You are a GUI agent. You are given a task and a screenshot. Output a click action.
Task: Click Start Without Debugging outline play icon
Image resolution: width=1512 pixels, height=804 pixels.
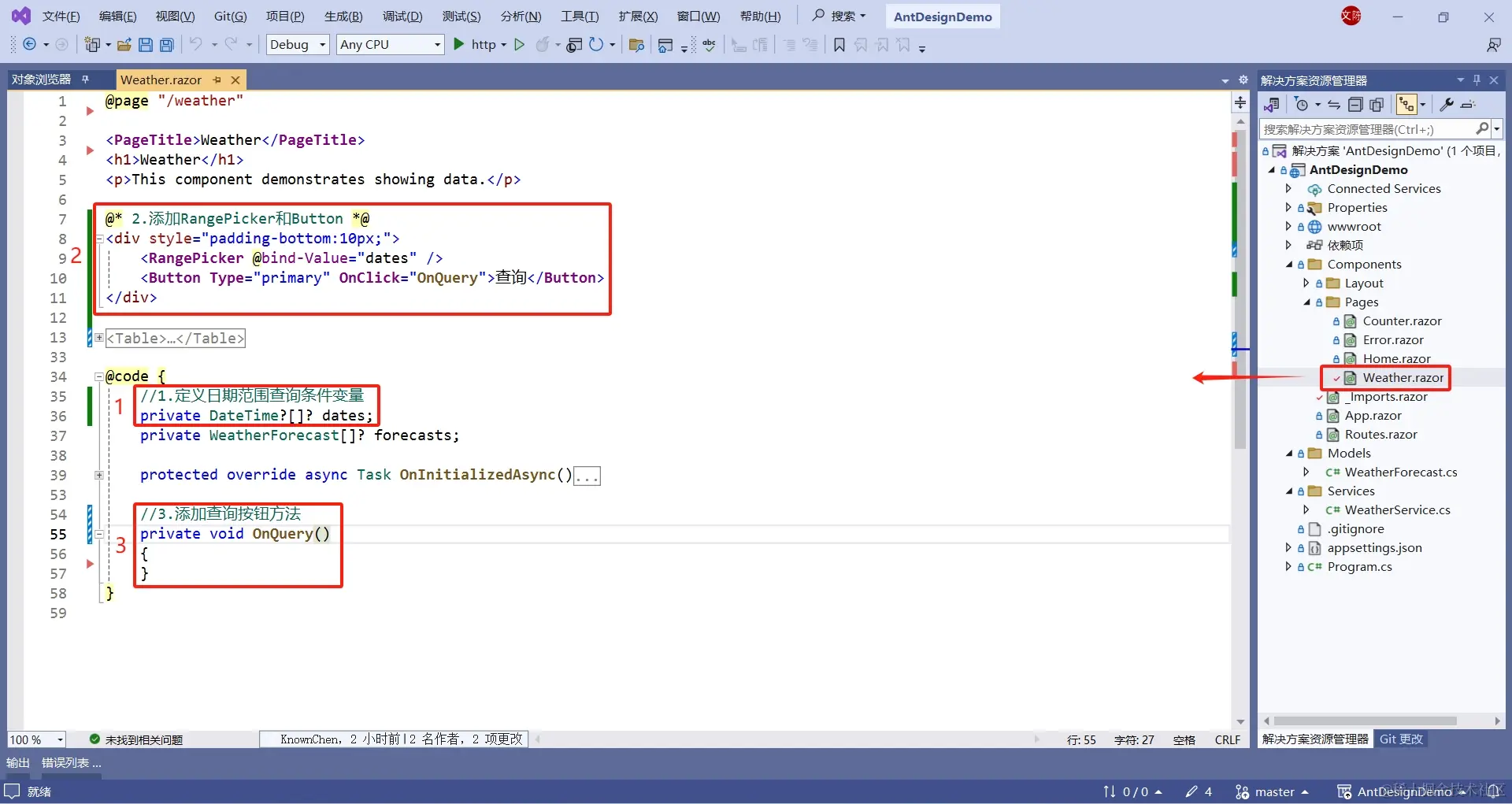coord(519,45)
